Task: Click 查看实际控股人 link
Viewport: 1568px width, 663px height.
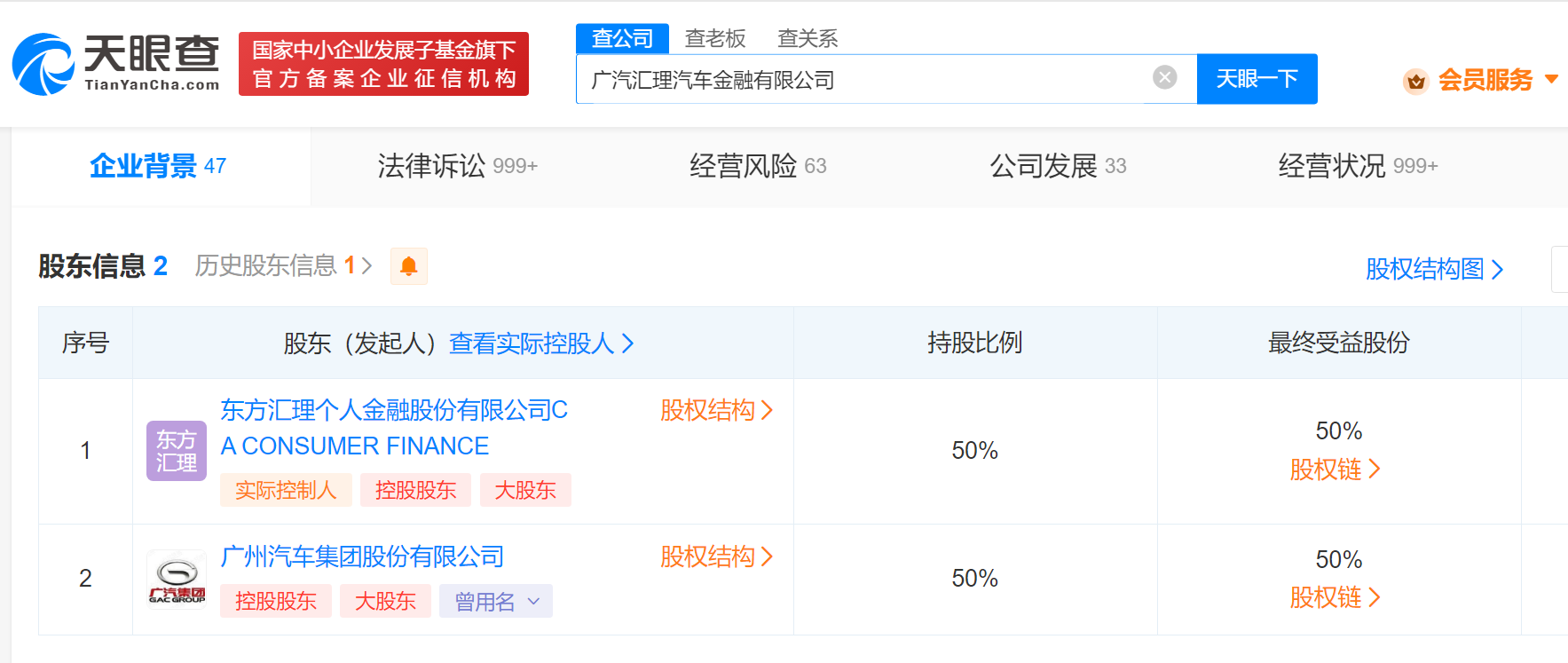Action: (541, 343)
